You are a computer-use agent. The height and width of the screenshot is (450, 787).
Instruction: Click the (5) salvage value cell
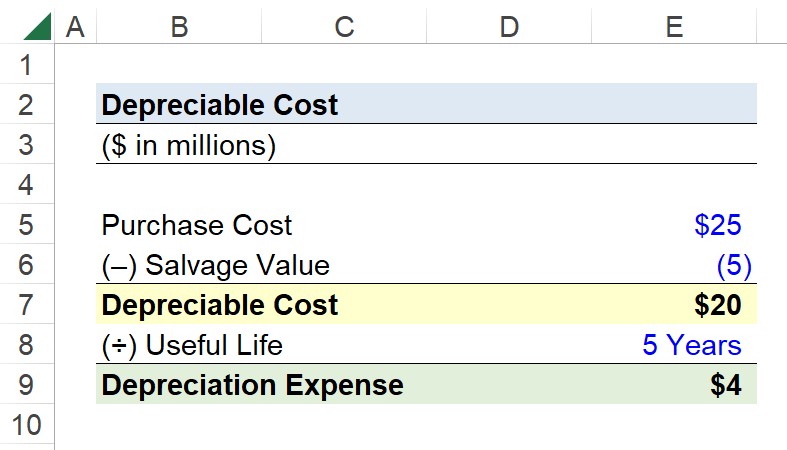(734, 265)
